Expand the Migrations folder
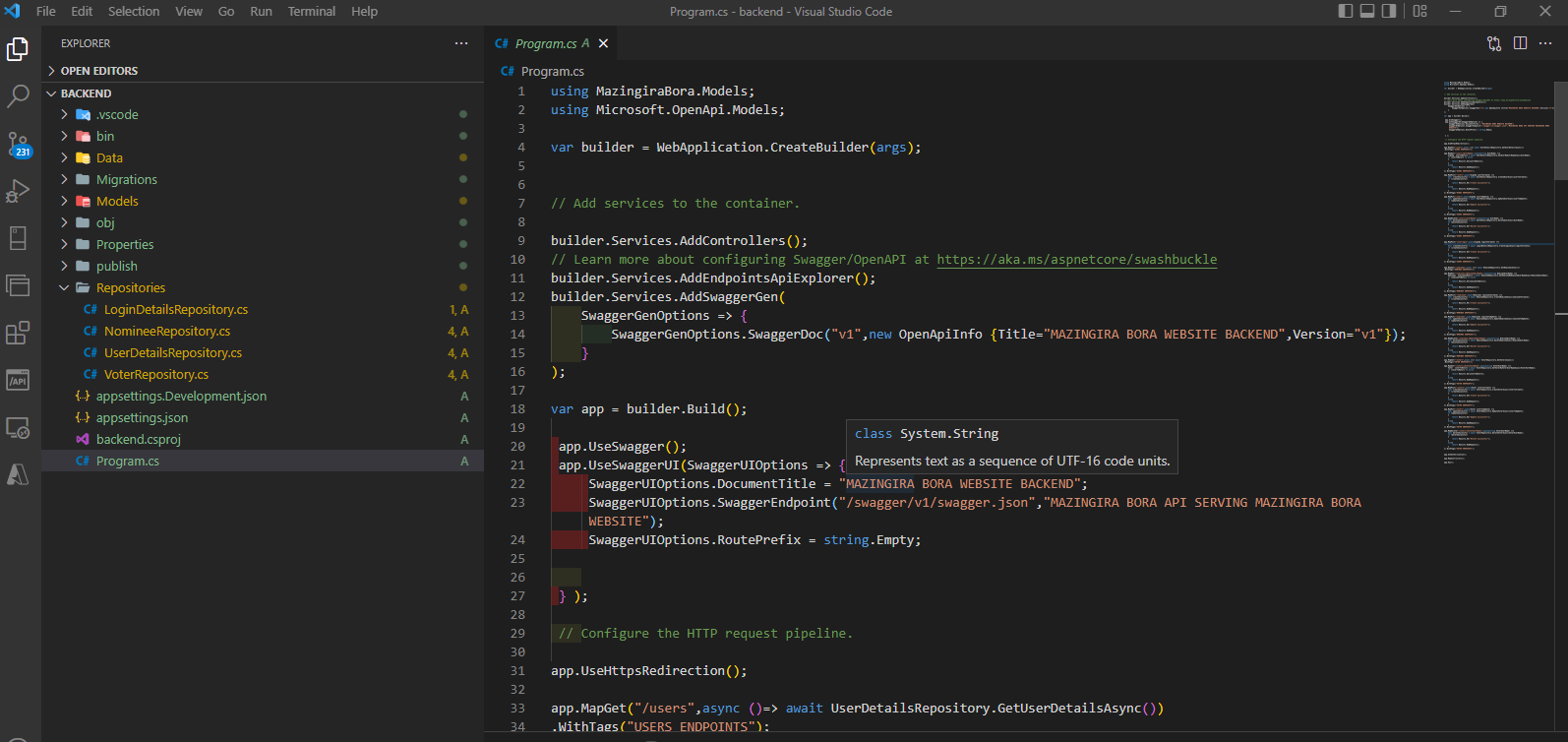Image resolution: width=1568 pixels, height=742 pixels. point(126,180)
